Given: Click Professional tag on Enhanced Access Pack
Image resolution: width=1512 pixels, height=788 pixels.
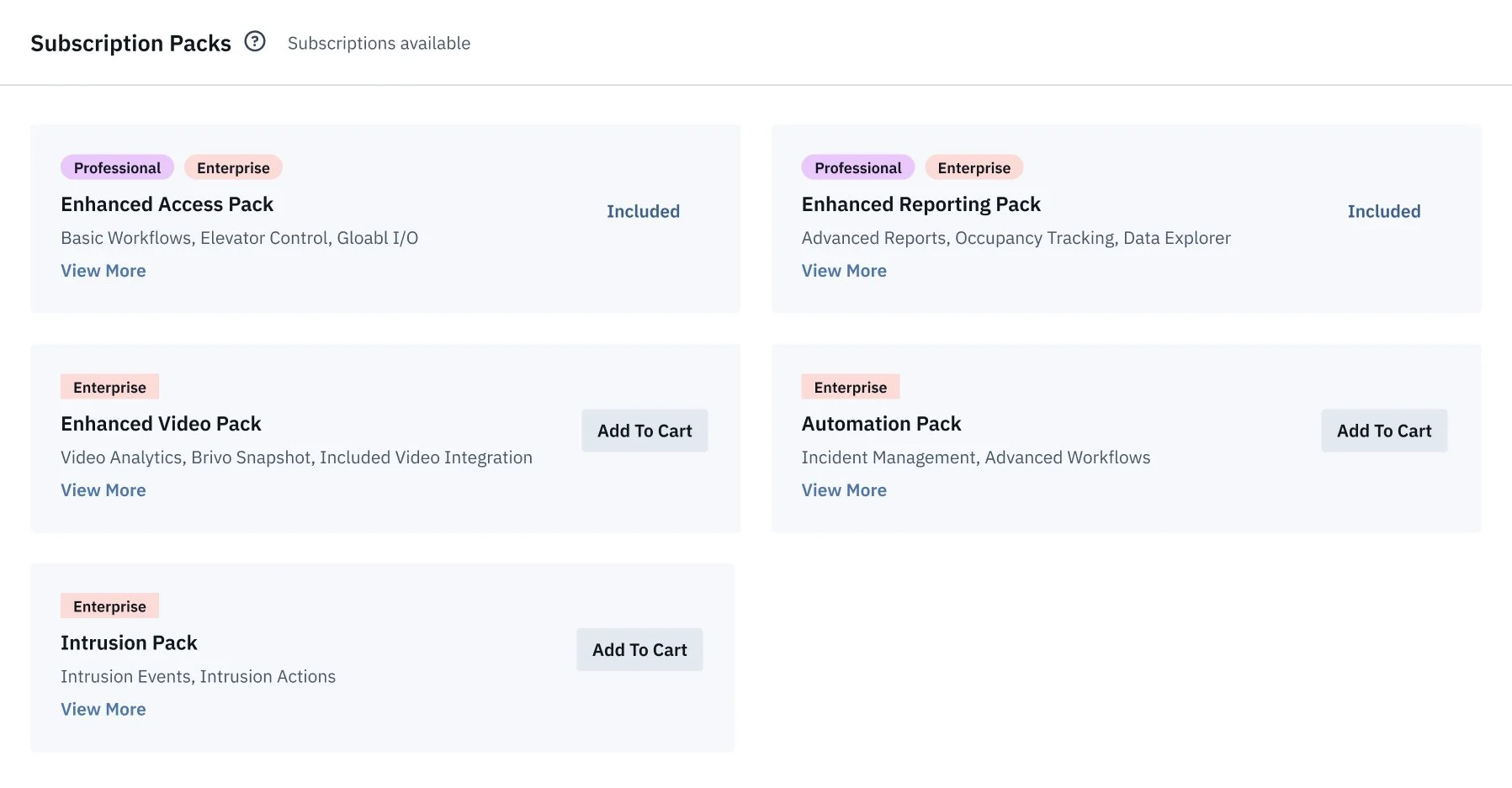Looking at the screenshot, I should (117, 167).
